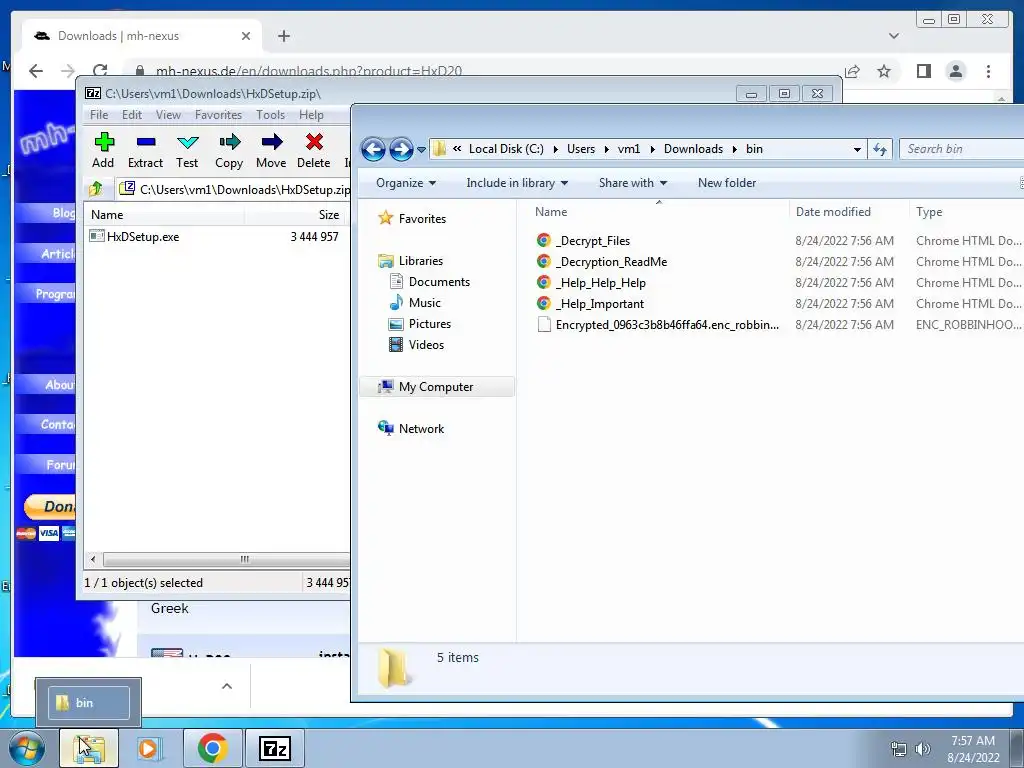The width and height of the screenshot is (1024, 768).
Task: Reload the Chrome page
Action: (x=100, y=71)
